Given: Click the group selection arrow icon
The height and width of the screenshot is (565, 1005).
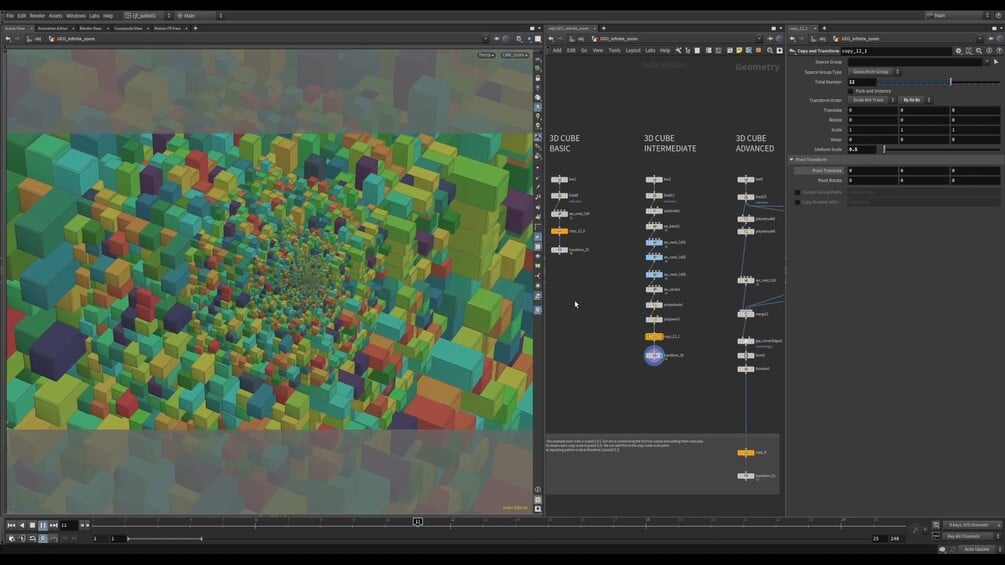Looking at the screenshot, I should [996, 62].
